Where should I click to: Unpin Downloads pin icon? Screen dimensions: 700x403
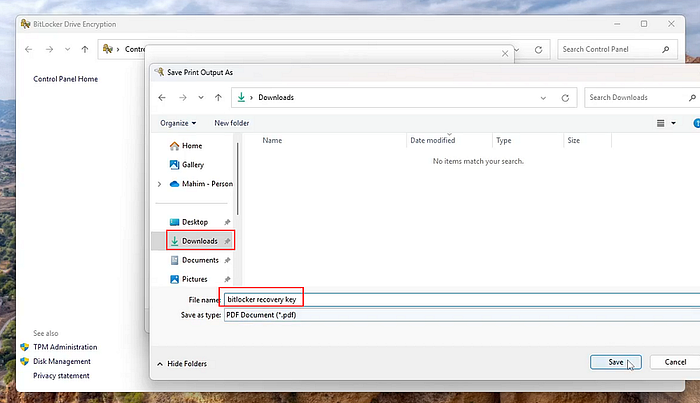(227, 241)
